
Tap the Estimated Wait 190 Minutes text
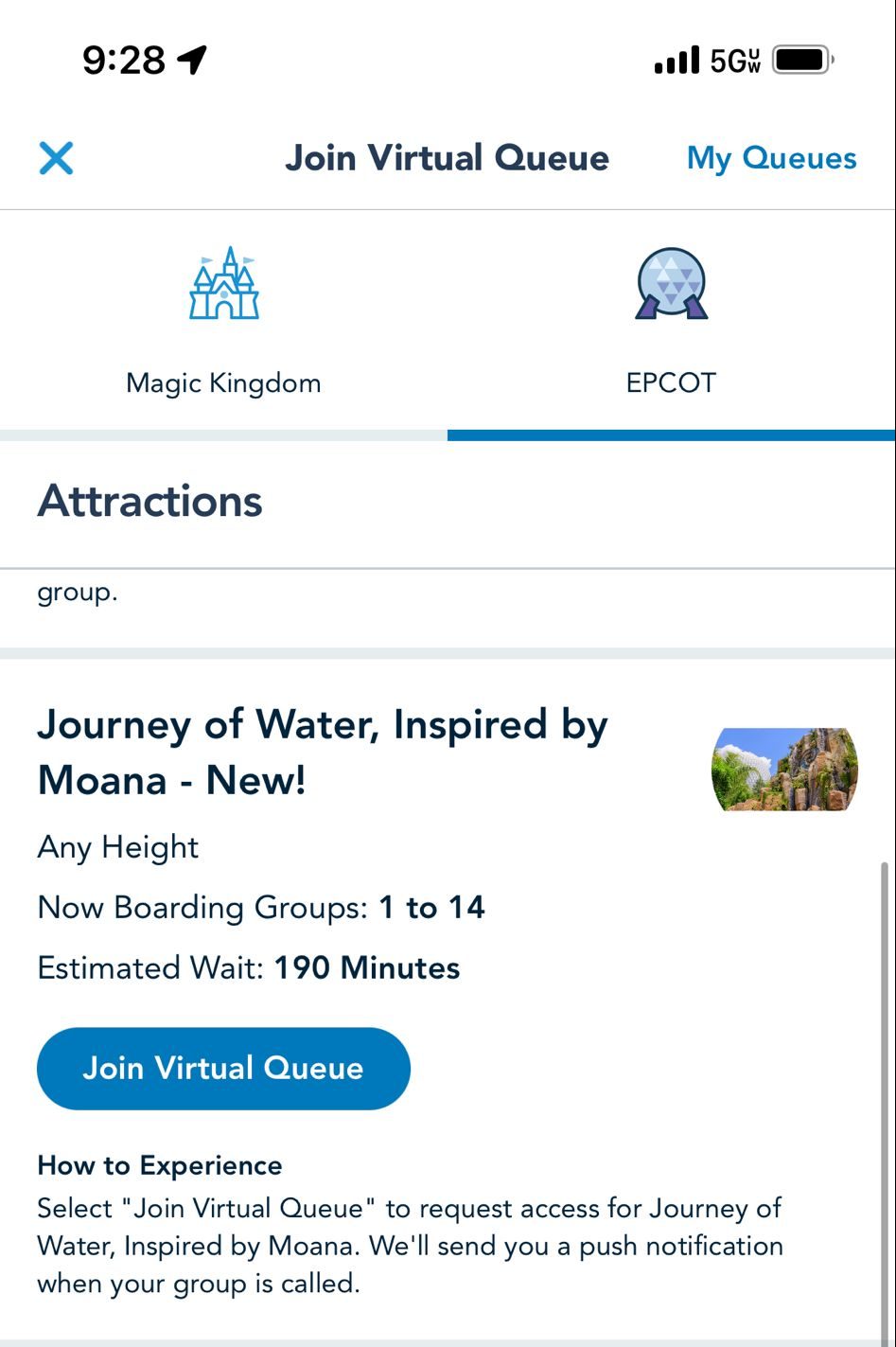[x=249, y=968]
